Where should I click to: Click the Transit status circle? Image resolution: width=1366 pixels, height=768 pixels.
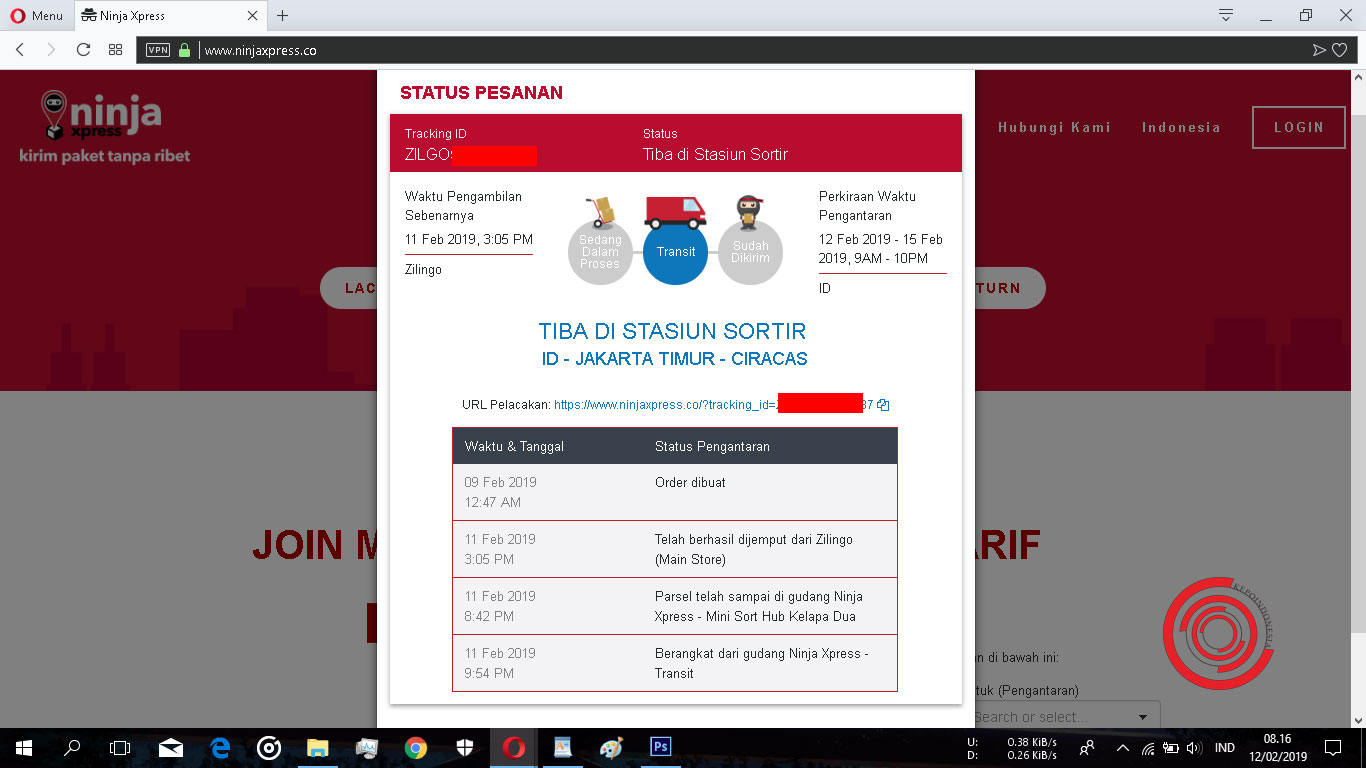click(676, 252)
